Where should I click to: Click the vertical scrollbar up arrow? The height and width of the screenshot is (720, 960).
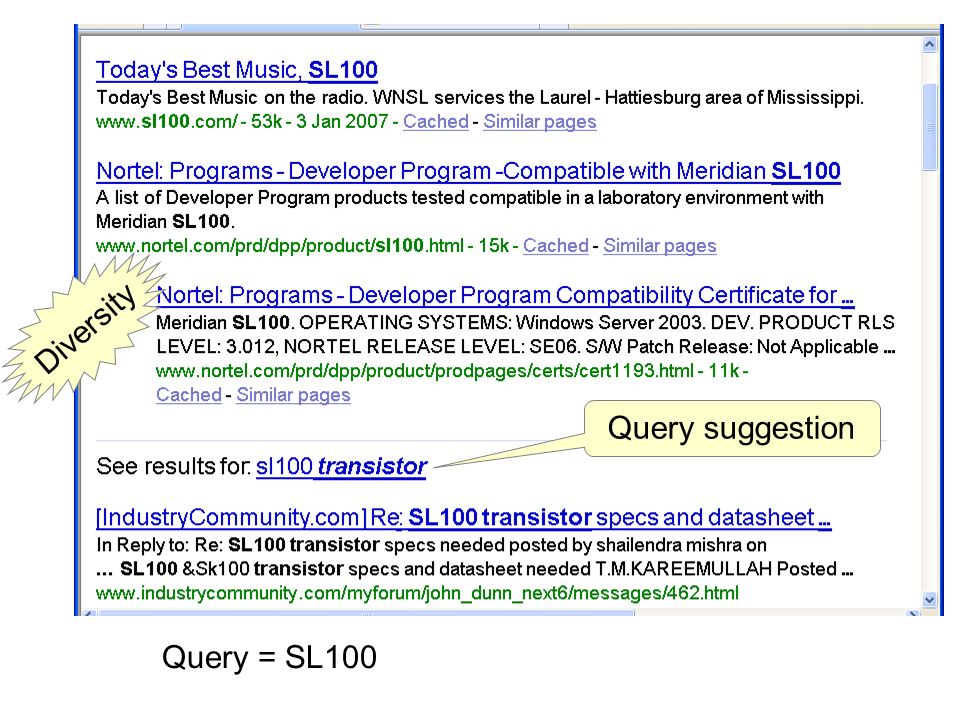coord(929,45)
